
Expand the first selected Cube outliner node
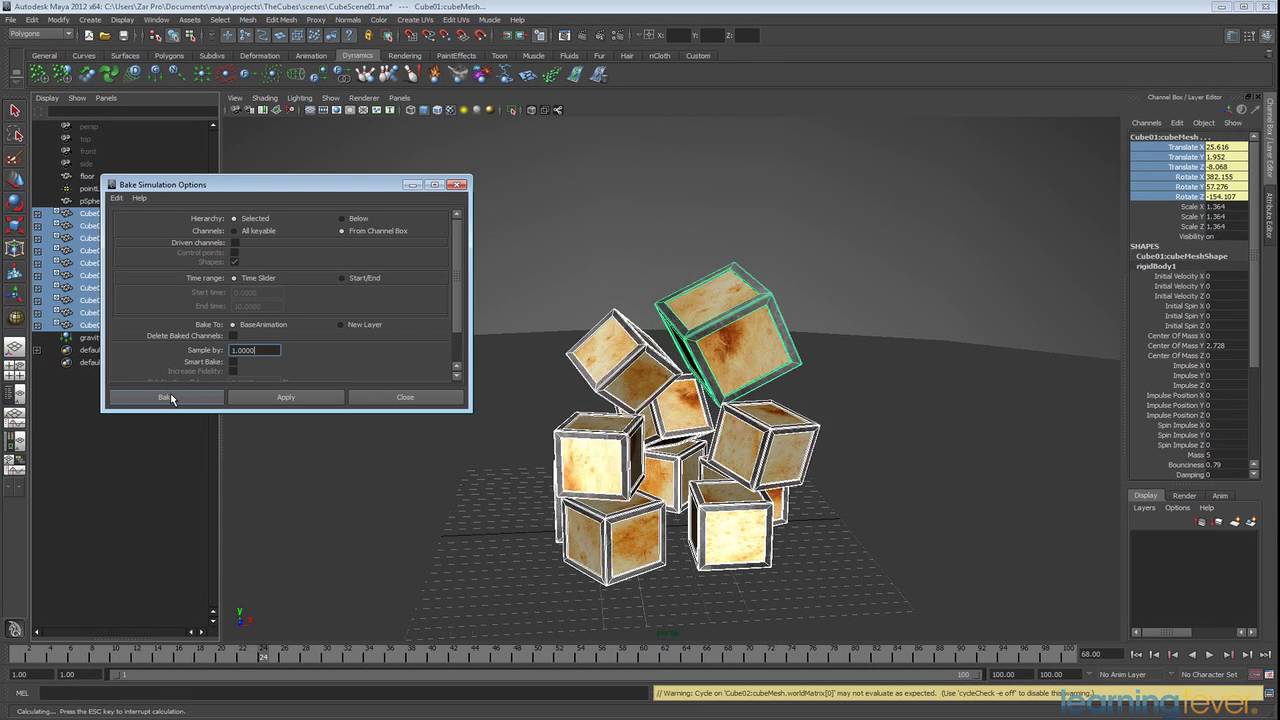coord(37,213)
